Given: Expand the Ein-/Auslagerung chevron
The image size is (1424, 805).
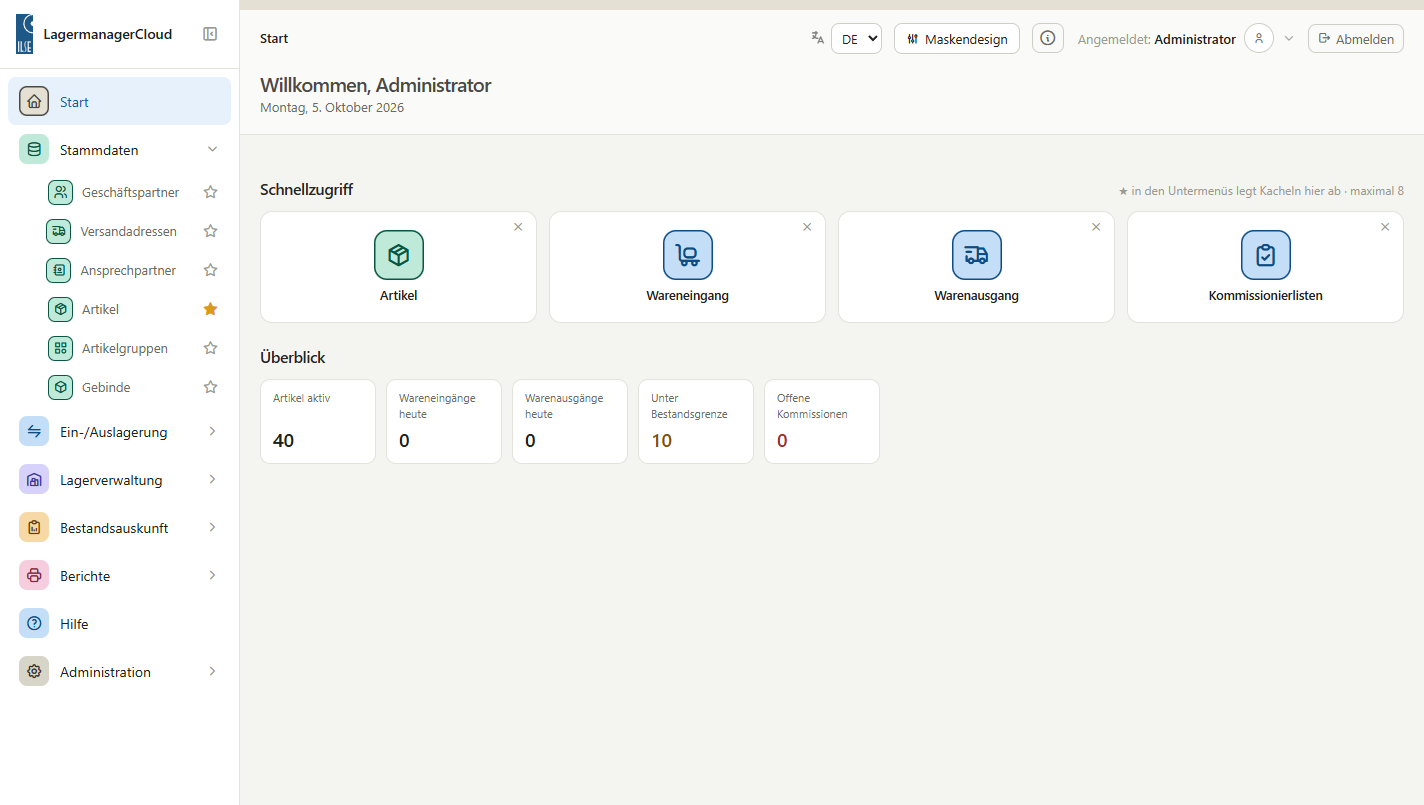Looking at the screenshot, I should (212, 432).
